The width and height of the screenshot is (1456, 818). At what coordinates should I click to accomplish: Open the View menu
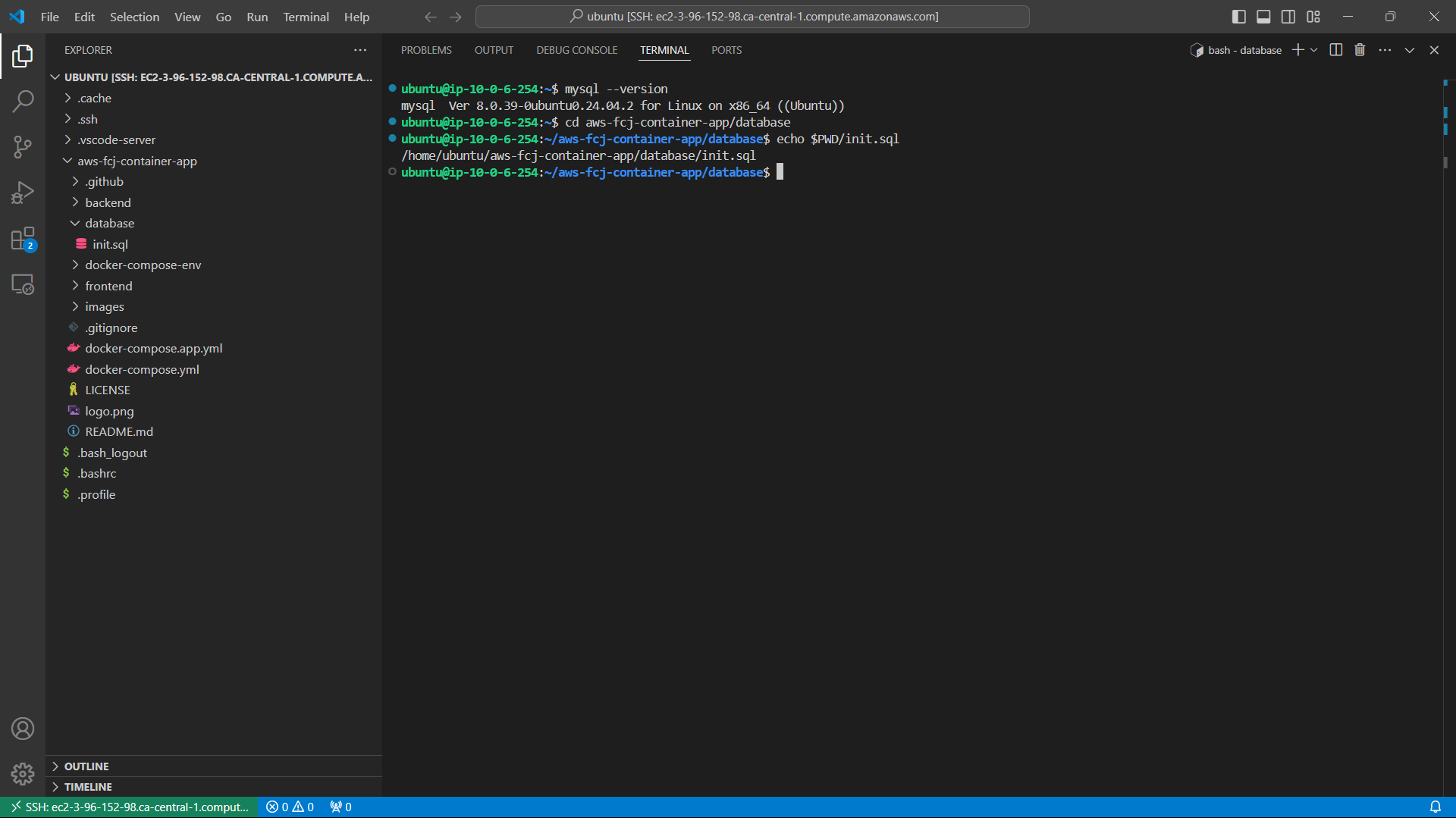(x=187, y=17)
